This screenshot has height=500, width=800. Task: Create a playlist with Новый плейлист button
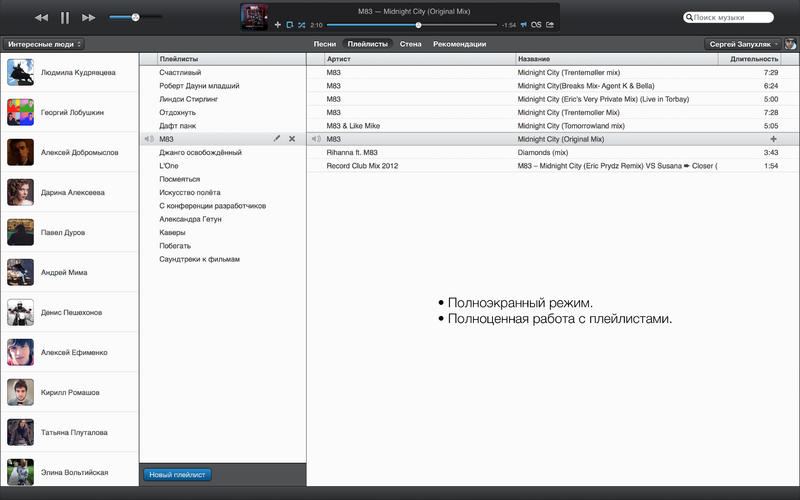(177, 474)
